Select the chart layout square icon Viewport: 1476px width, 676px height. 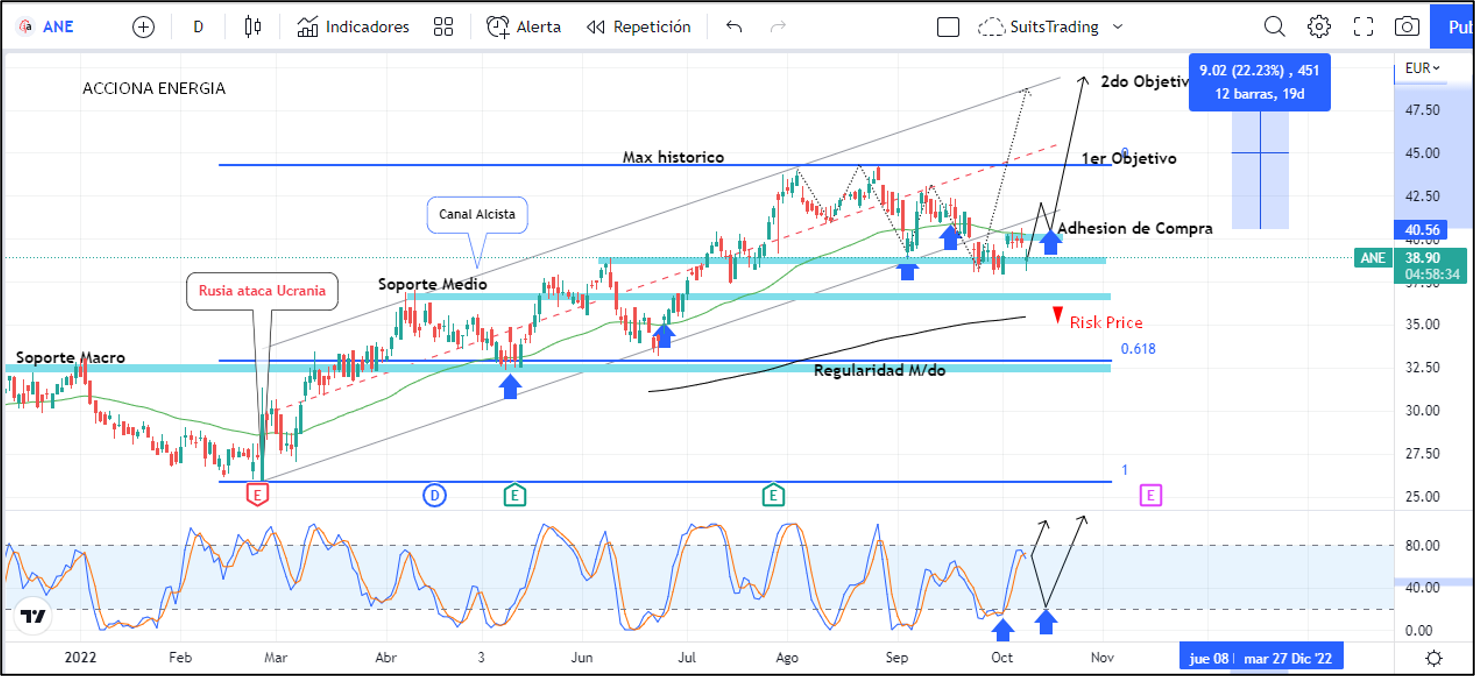pyautogui.click(x=948, y=27)
